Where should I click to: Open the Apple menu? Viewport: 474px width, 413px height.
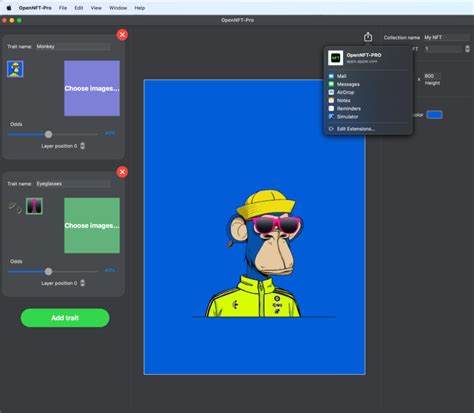pyautogui.click(x=9, y=8)
